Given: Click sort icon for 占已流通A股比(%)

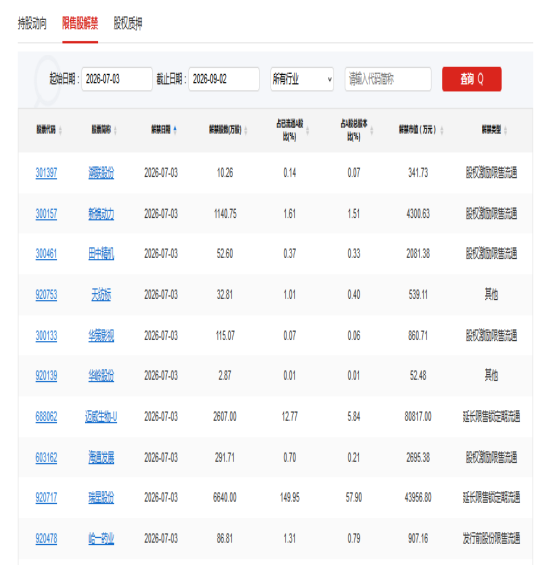Looking at the screenshot, I should (308, 130).
